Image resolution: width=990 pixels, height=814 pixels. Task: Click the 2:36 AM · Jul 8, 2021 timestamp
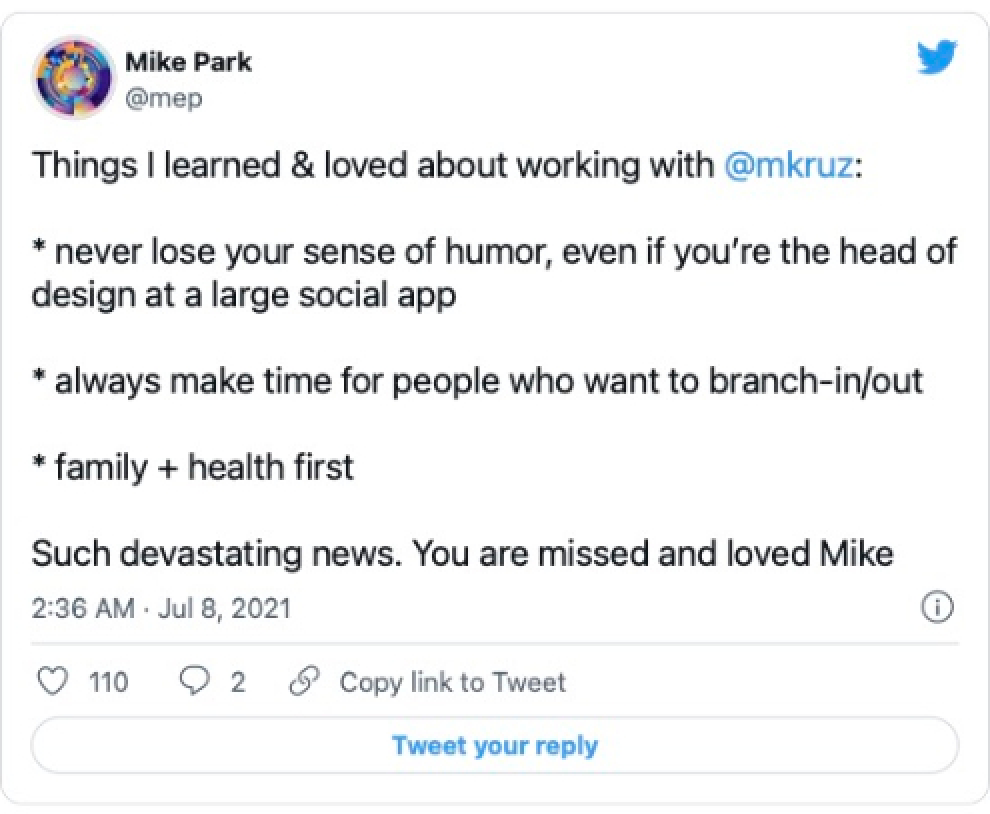[161, 608]
